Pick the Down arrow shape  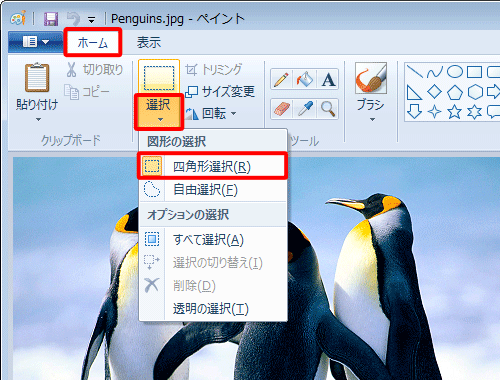414,112
